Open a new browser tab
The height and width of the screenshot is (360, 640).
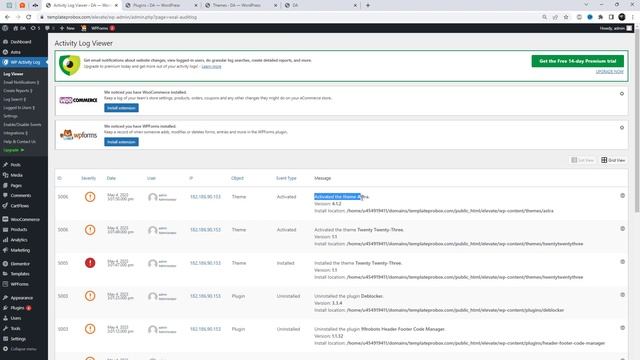[368, 5]
